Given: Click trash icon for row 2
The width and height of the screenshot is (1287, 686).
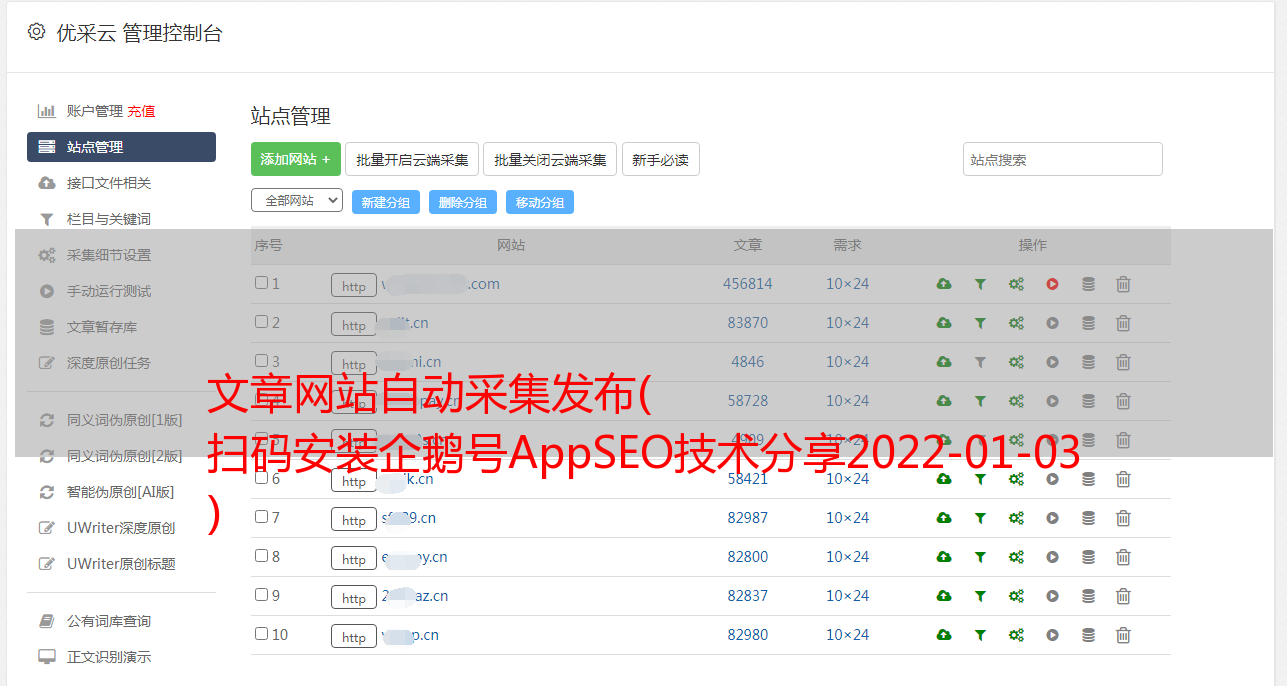Looking at the screenshot, I should tap(1123, 323).
